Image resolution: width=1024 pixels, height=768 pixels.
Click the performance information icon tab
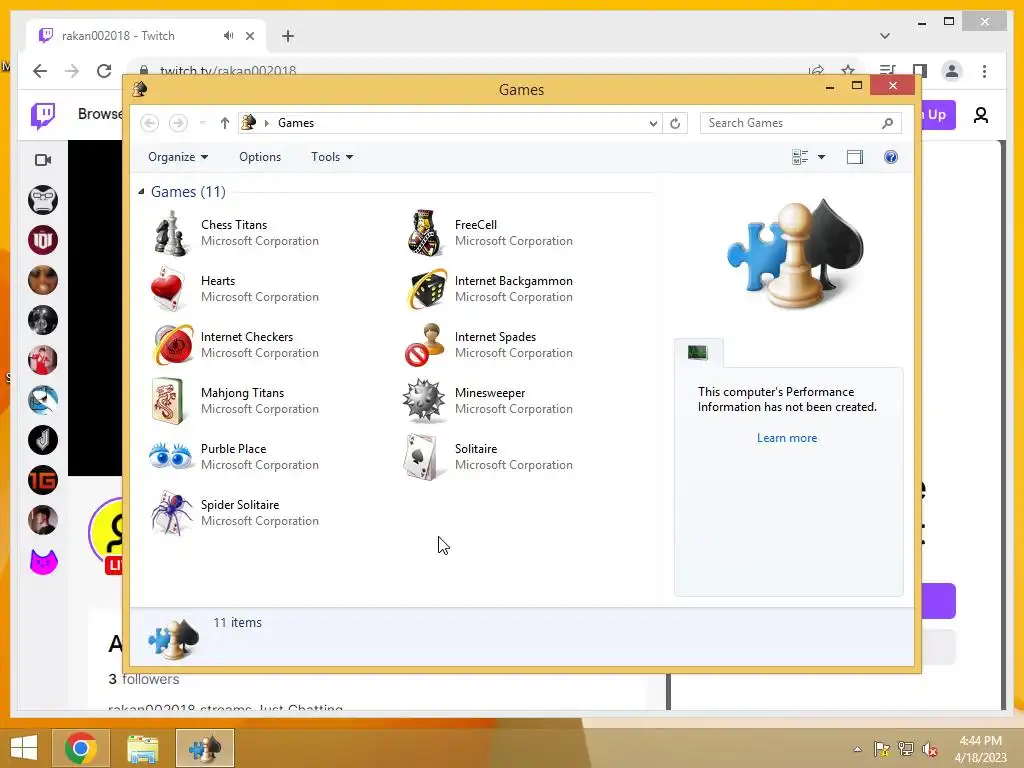pos(697,353)
